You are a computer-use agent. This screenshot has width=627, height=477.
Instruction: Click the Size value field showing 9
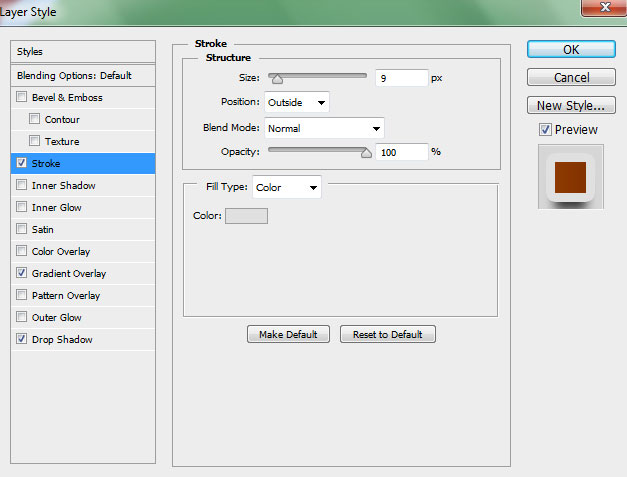click(401, 78)
